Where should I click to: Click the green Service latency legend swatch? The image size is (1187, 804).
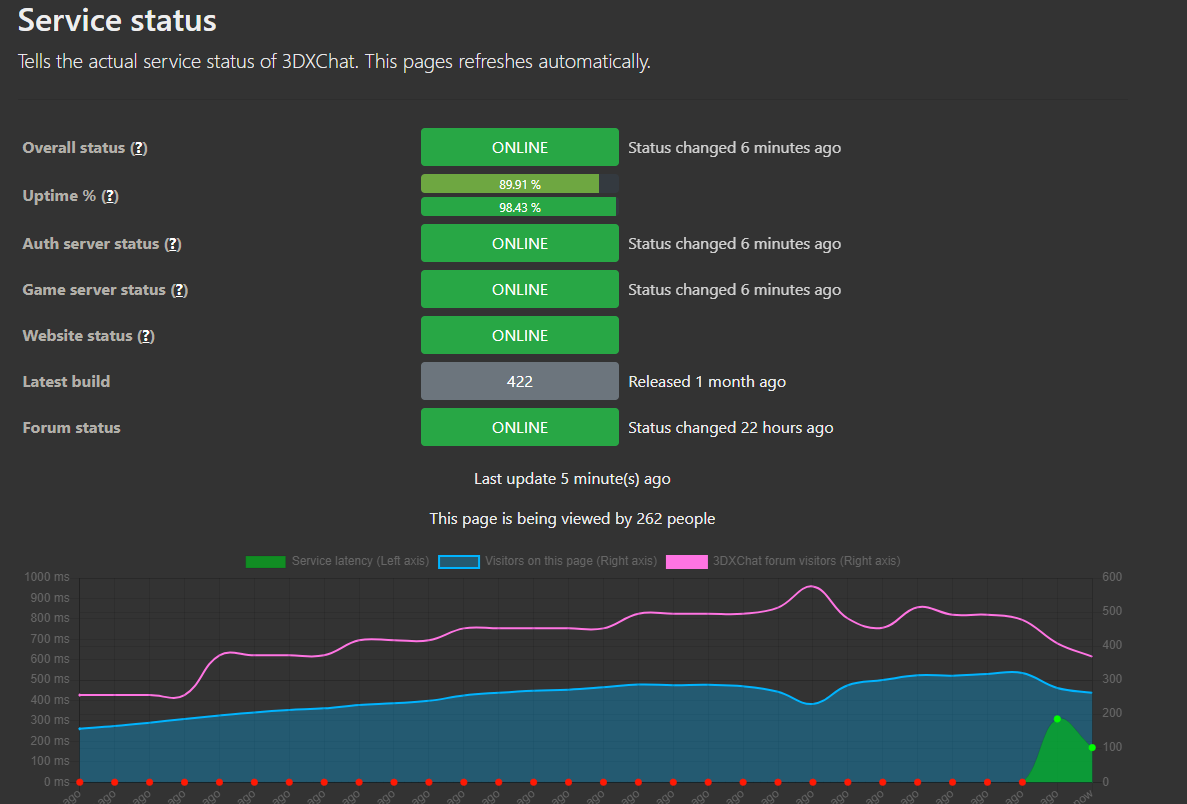(266, 562)
